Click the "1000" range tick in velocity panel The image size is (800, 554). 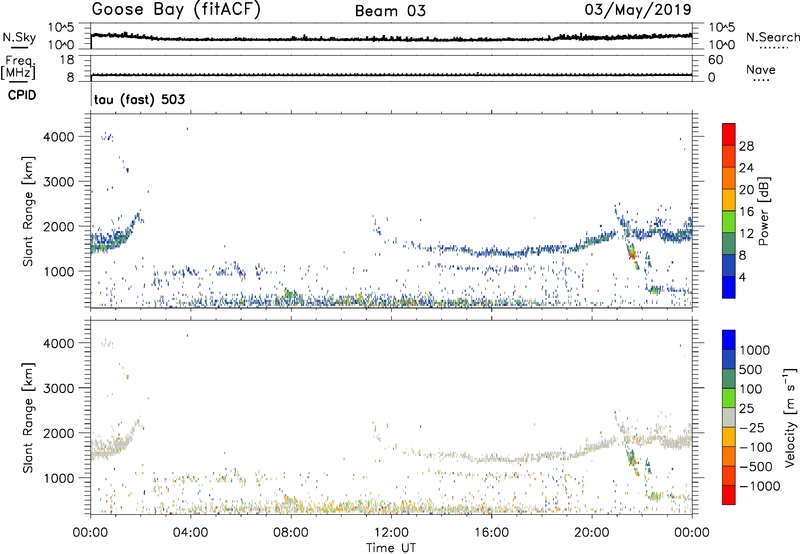pyautogui.click(x=59, y=478)
